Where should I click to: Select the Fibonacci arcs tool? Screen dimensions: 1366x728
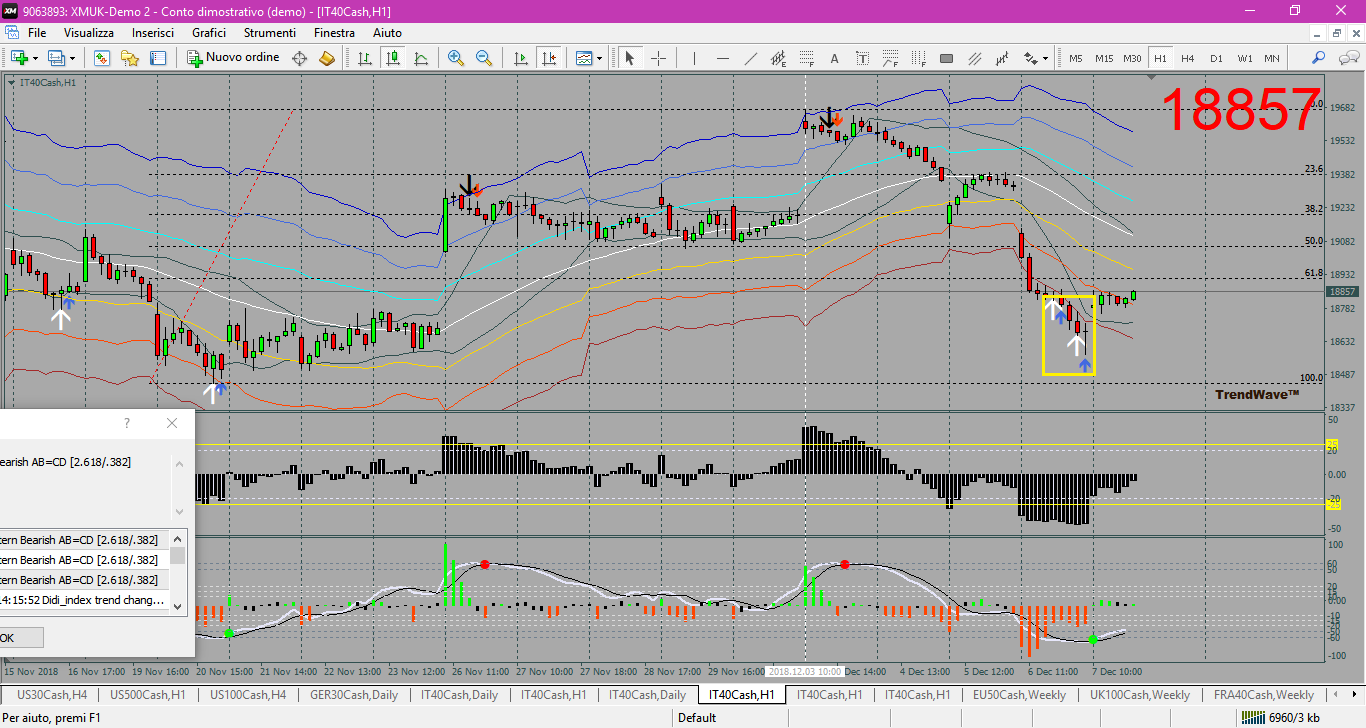[x=890, y=58]
